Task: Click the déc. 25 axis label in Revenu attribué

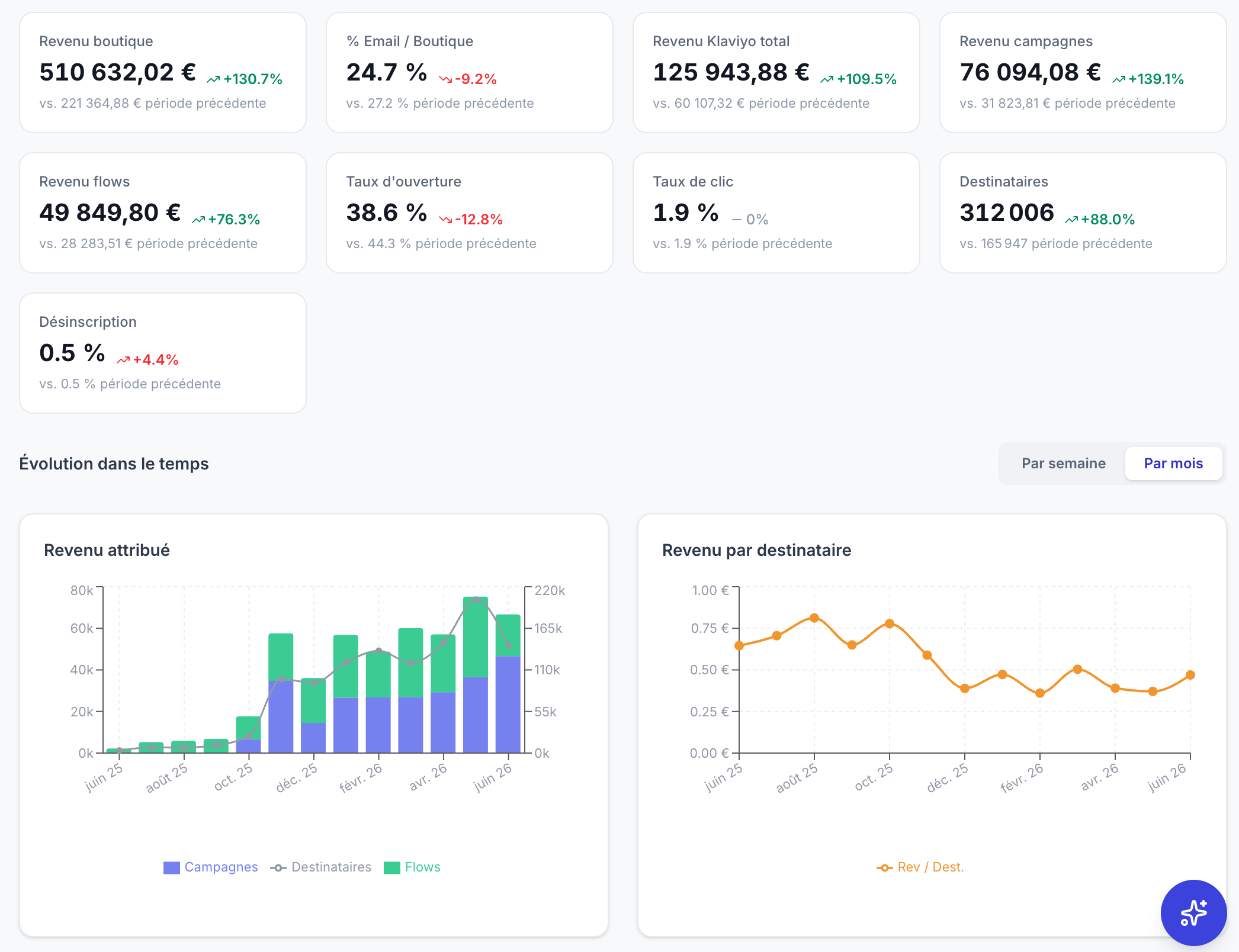Action: [x=297, y=778]
